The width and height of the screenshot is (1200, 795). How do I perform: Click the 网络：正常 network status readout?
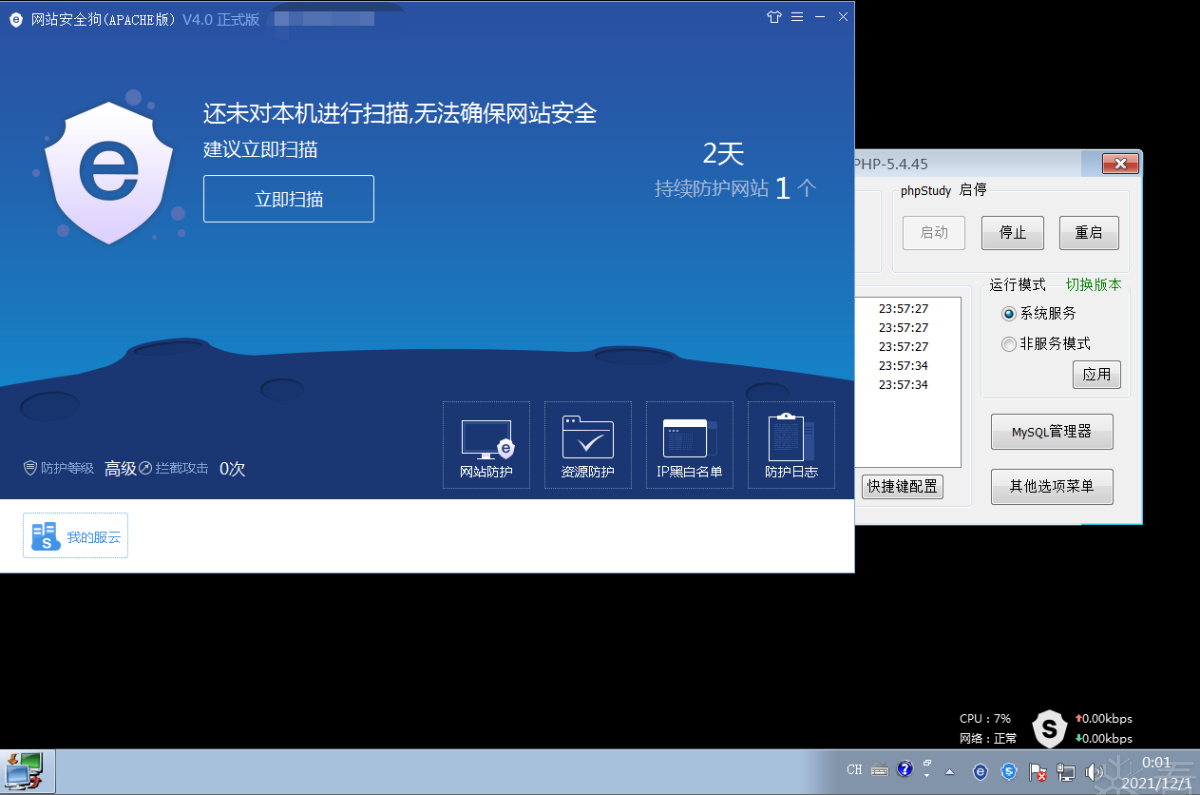[x=988, y=739]
